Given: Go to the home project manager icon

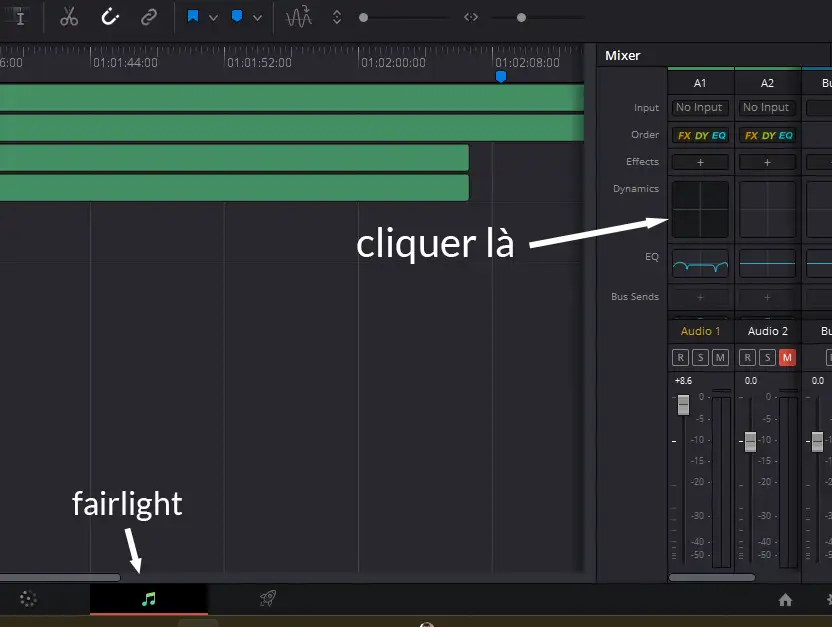Looking at the screenshot, I should click(x=785, y=600).
